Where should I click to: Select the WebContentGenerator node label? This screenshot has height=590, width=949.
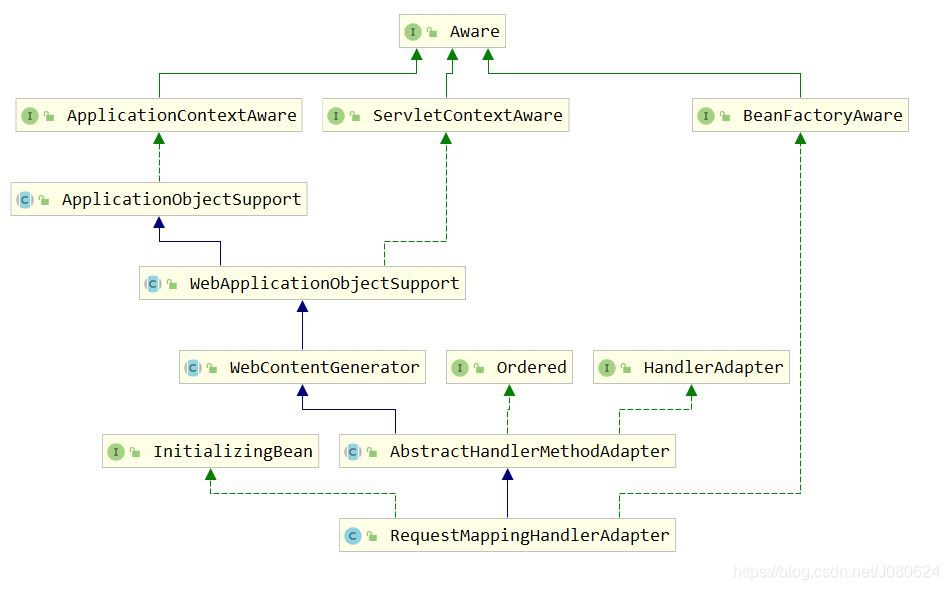point(324,368)
